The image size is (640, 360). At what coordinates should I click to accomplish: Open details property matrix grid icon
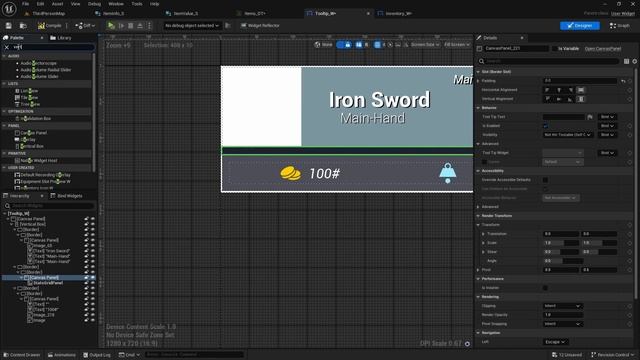[x=627, y=61]
